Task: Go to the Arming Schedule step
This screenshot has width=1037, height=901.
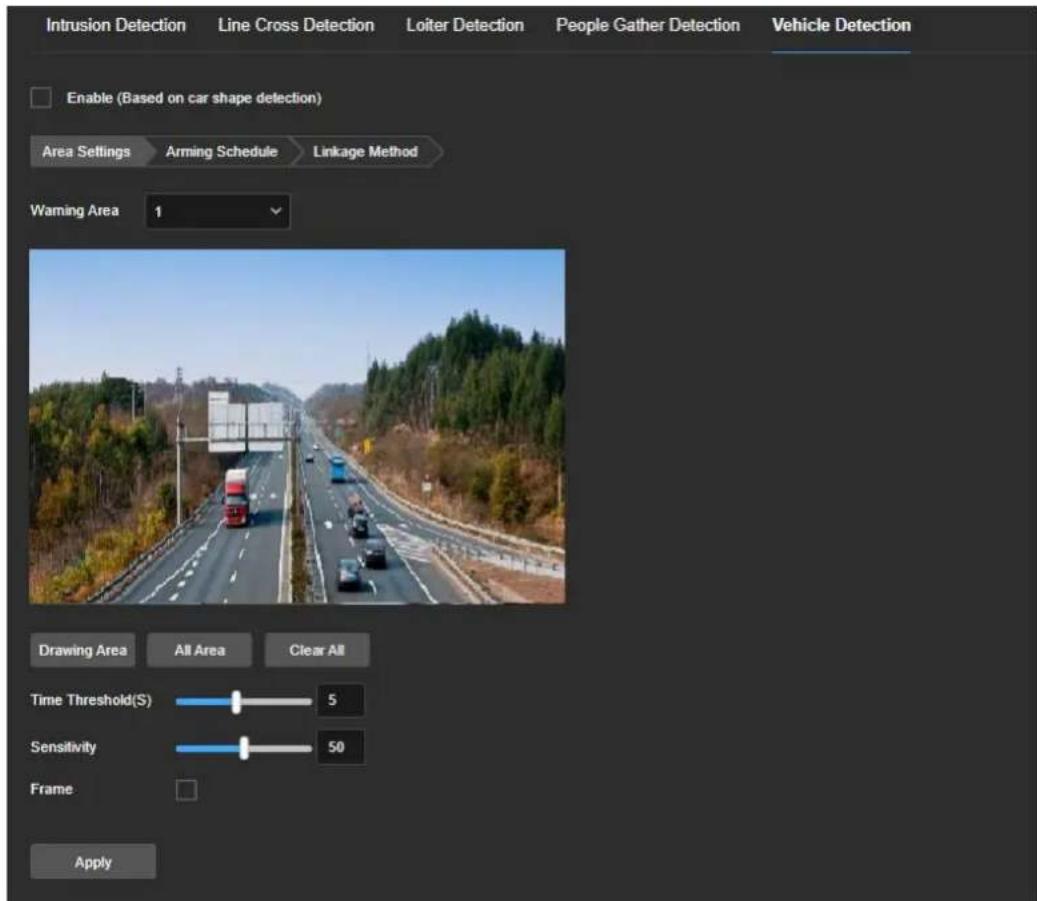Action: (x=222, y=151)
